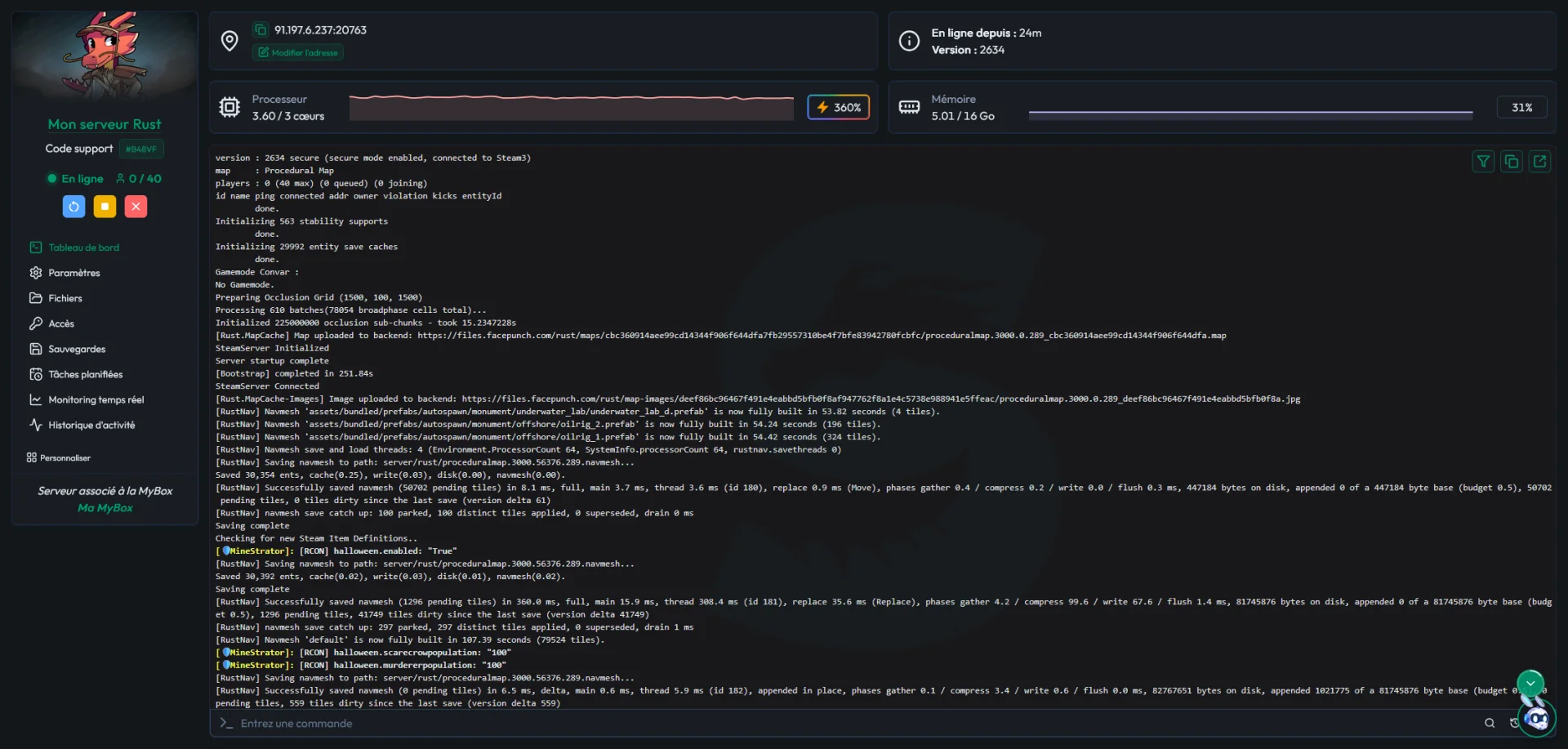Kill the server with the red X button
1568x749 pixels.
[136, 207]
